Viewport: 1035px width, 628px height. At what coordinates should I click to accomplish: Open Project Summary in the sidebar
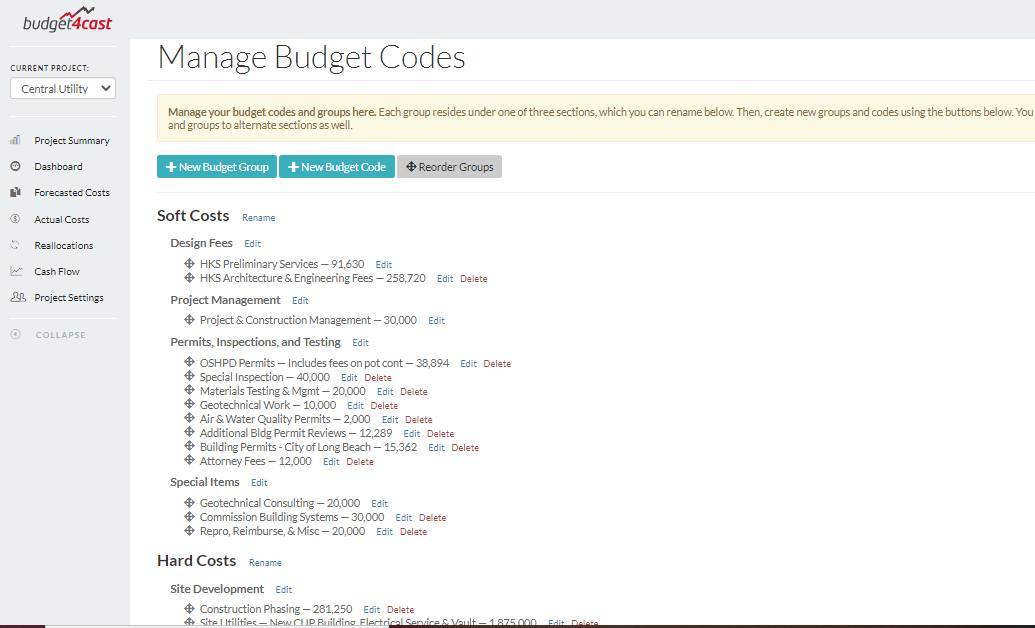pos(72,141)
